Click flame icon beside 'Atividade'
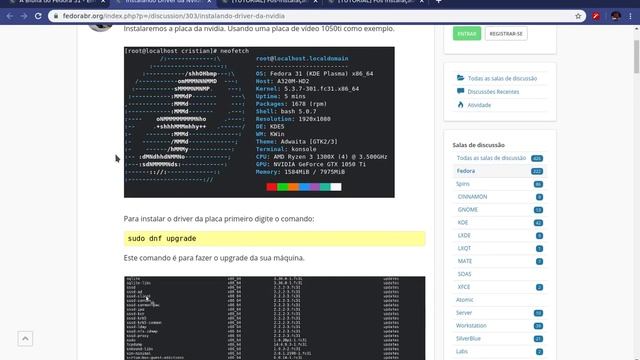Image resolution: width=640 pixels, height=360 pixels. [x=460, y=105]
